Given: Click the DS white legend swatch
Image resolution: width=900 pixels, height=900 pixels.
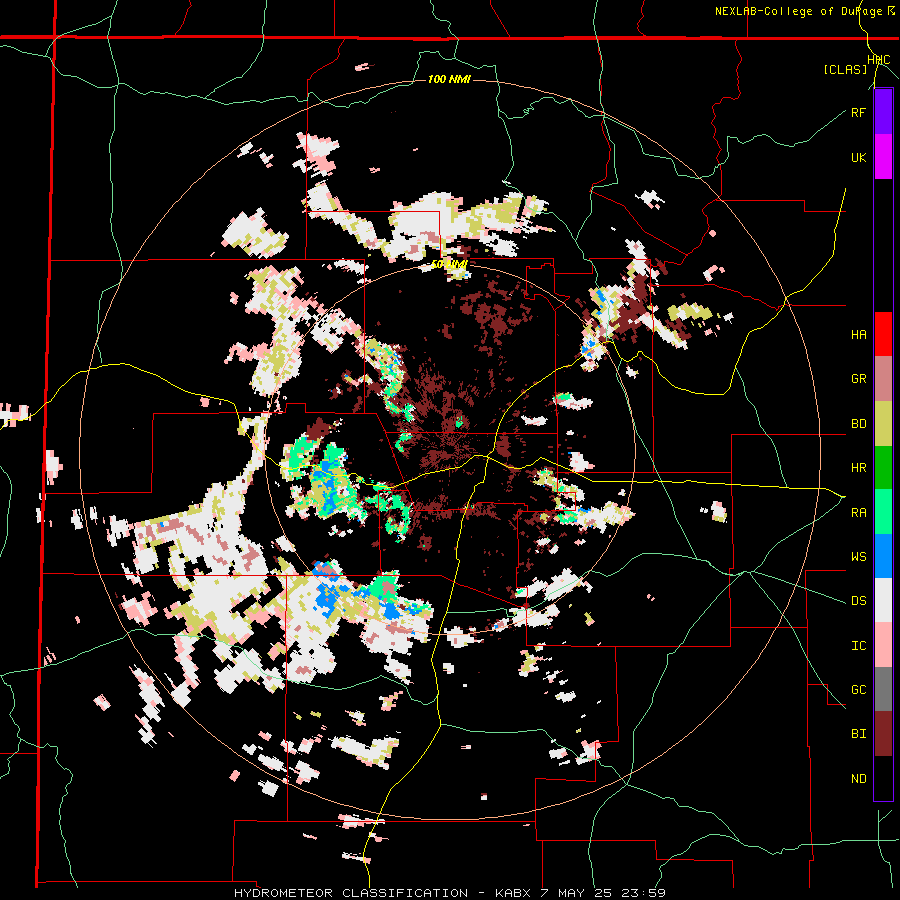Looking at the screenshot, I should pos(883,600).
